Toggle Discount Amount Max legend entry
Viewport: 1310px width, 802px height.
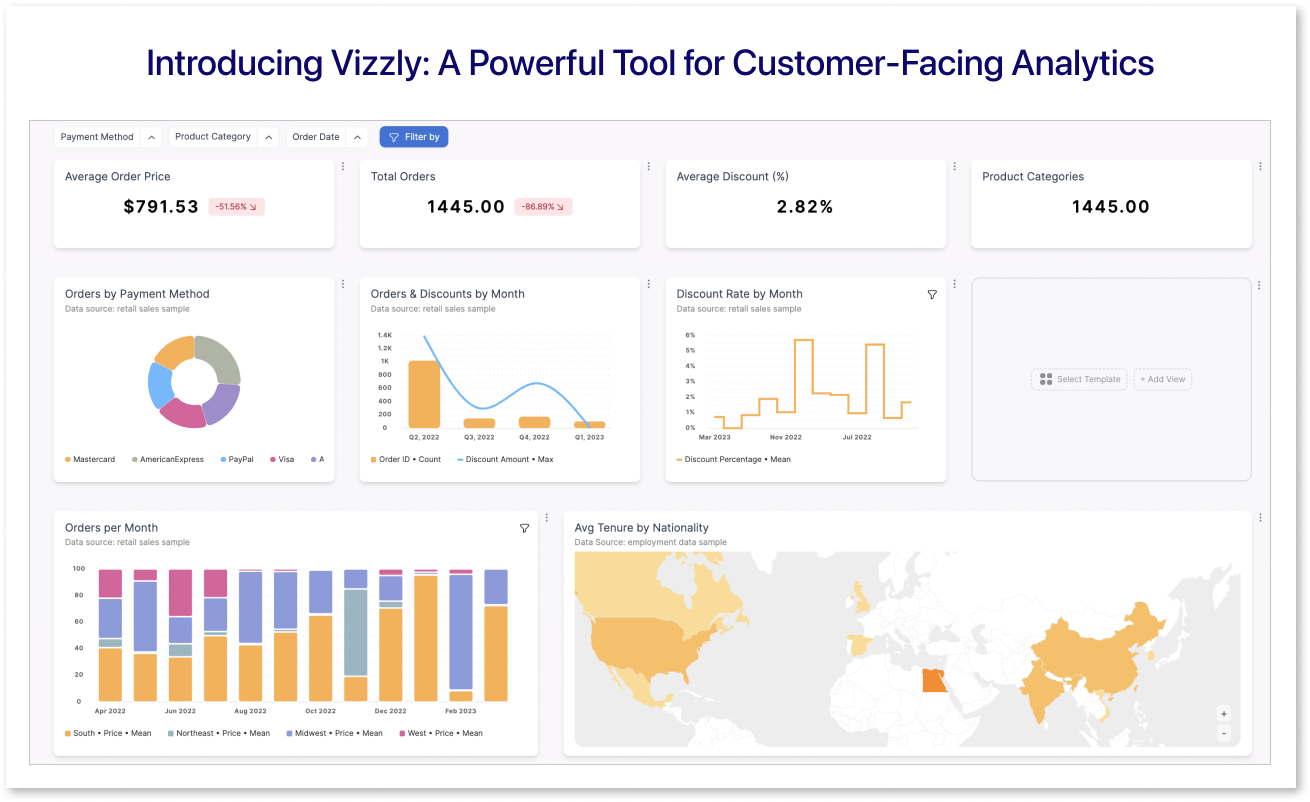(505, 460)
